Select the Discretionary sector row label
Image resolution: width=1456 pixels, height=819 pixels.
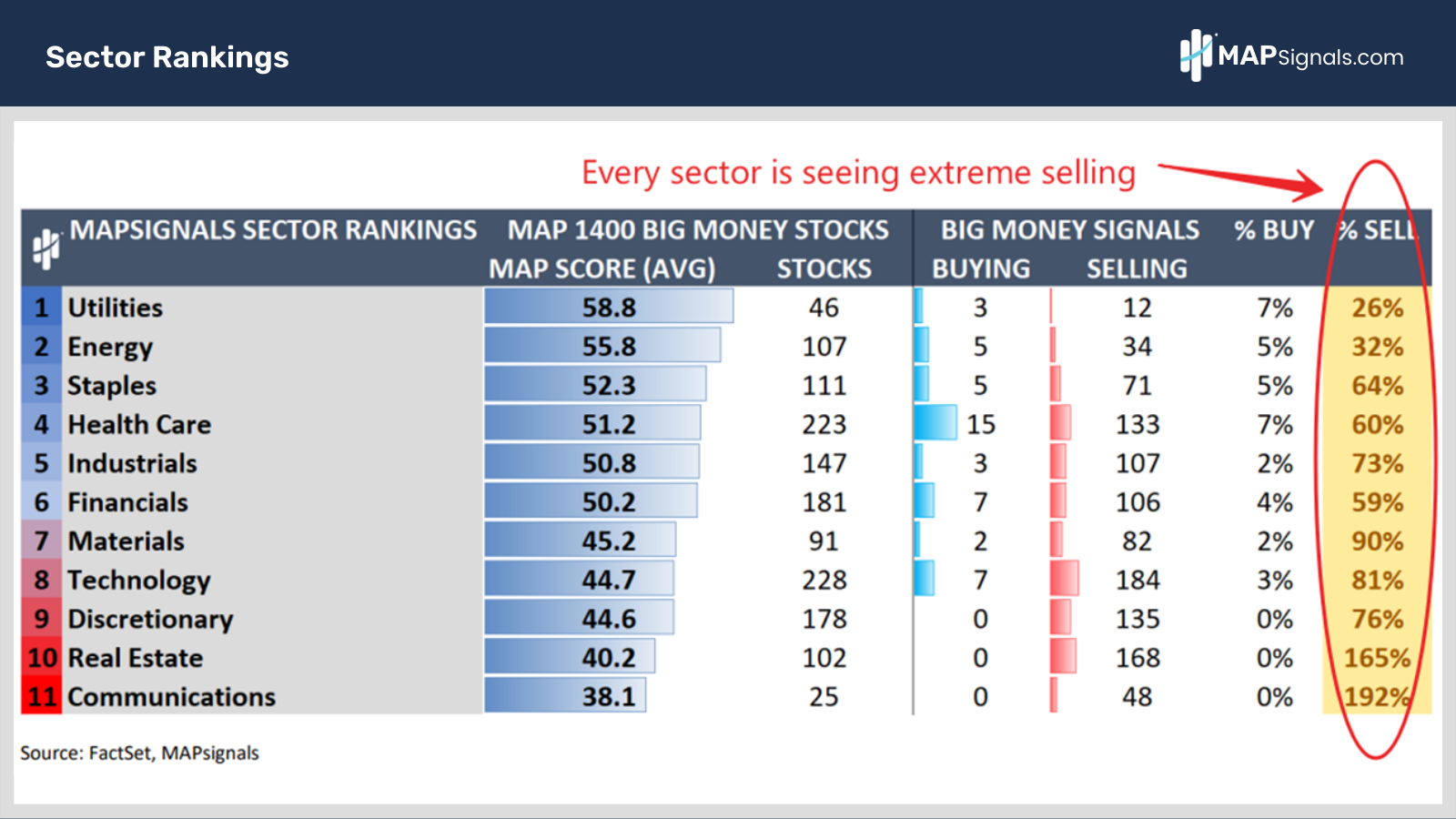[150, 620]
